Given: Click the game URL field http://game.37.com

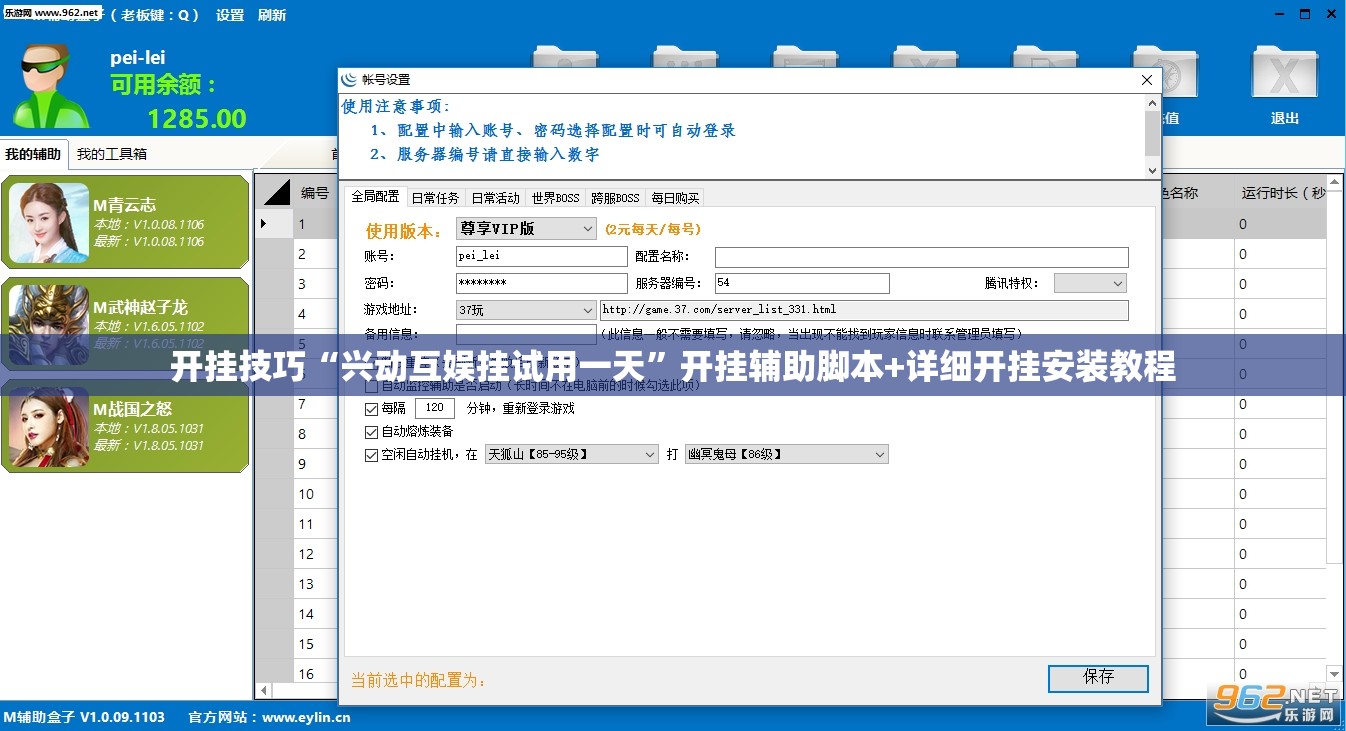Looking at the screenshot, I should 864,310.
